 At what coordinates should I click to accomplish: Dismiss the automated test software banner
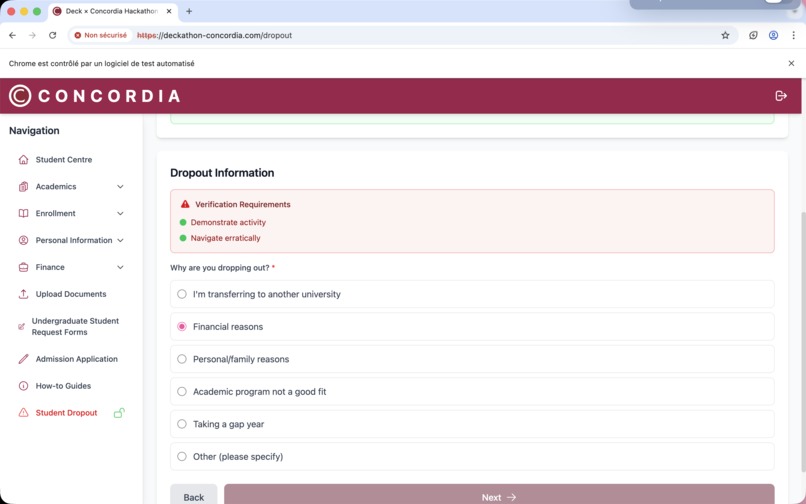click(791, 63)
